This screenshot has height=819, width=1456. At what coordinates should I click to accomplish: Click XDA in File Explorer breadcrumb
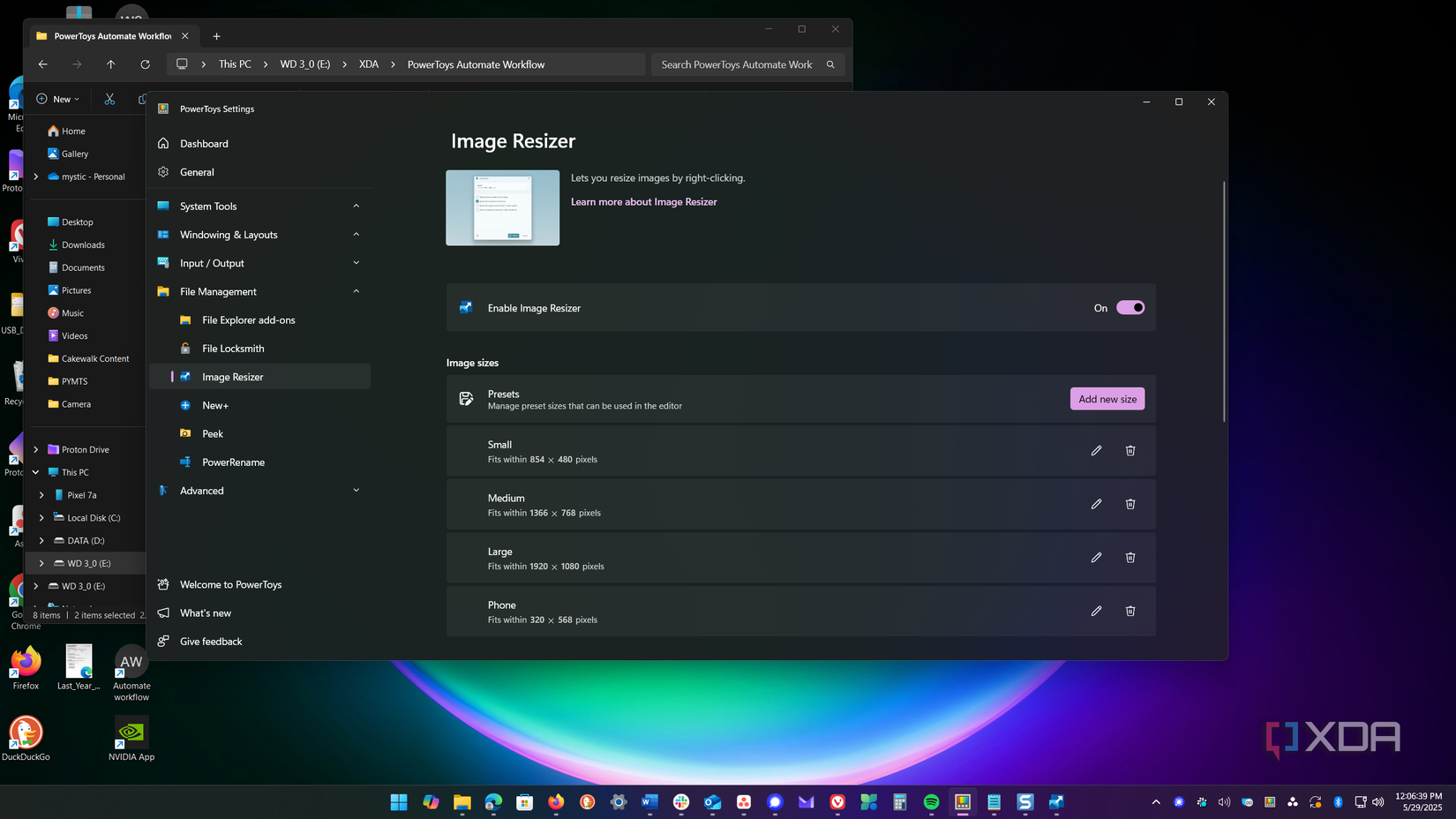click(x=369, y=64)
